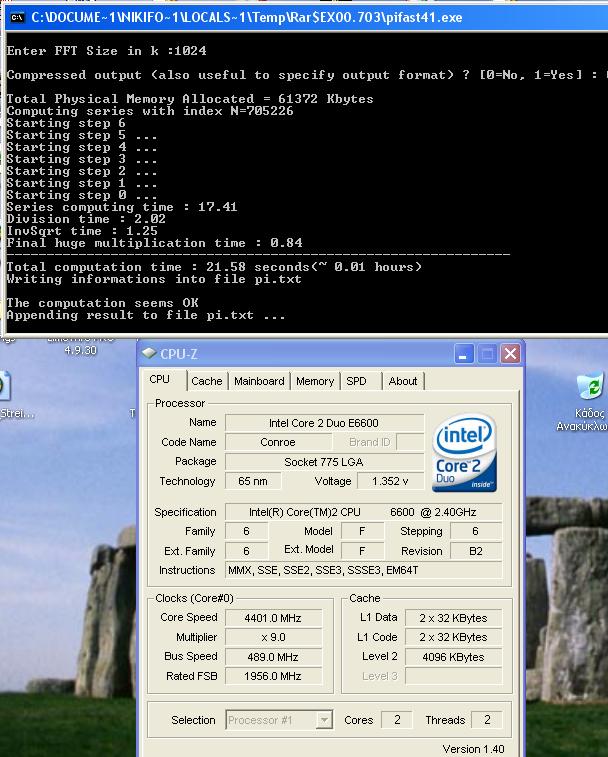
Task: Click the 'The computation seems OK' line
Action: [x=102, y=303]
